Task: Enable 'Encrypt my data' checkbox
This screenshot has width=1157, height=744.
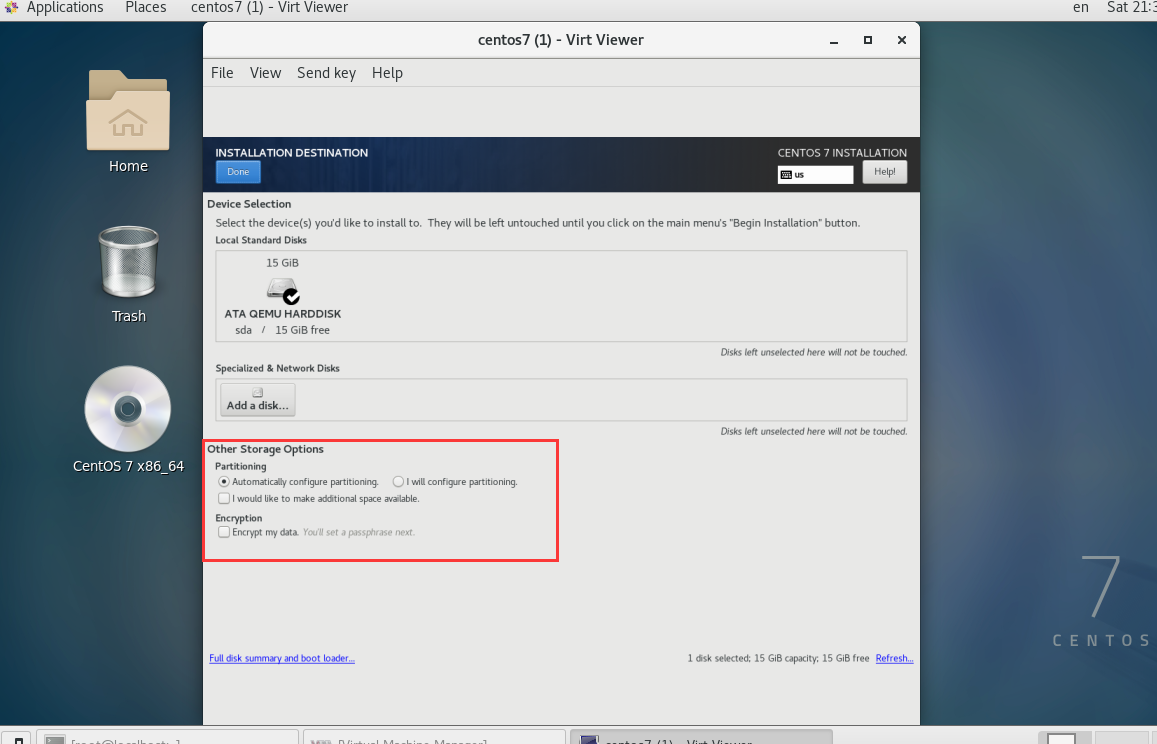Action: pos(224,531)
